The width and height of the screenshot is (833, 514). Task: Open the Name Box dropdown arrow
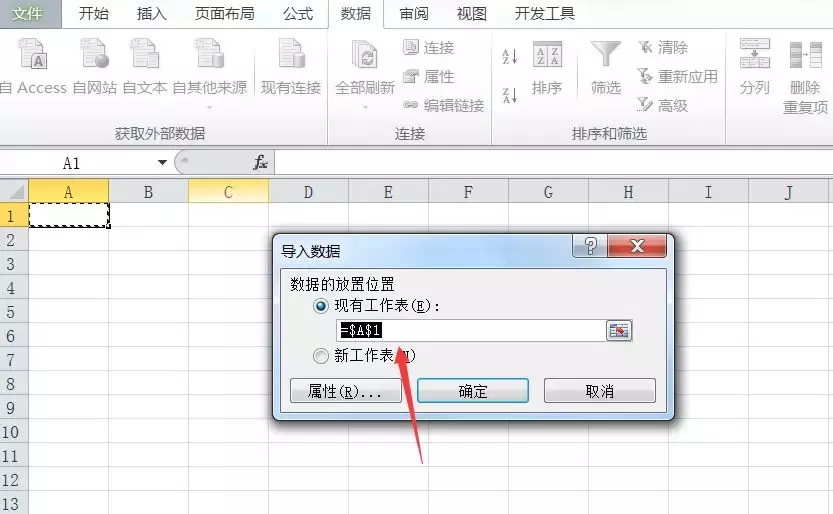pos(162,162)
